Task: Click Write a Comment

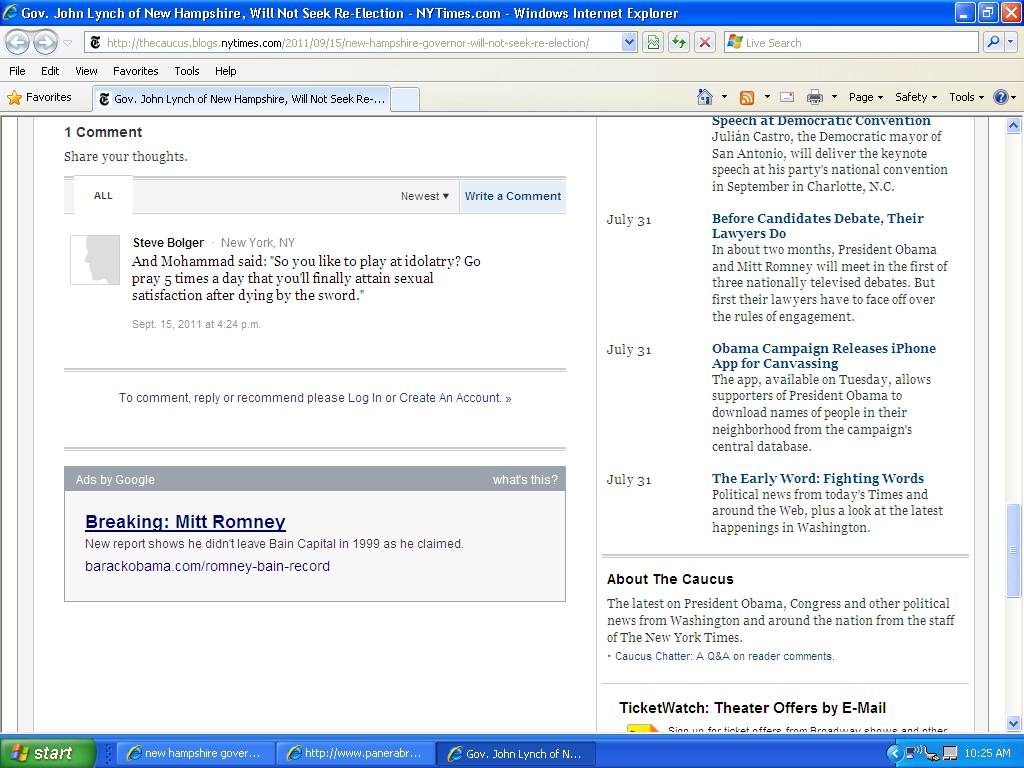Action: click(x=513, y=196)
